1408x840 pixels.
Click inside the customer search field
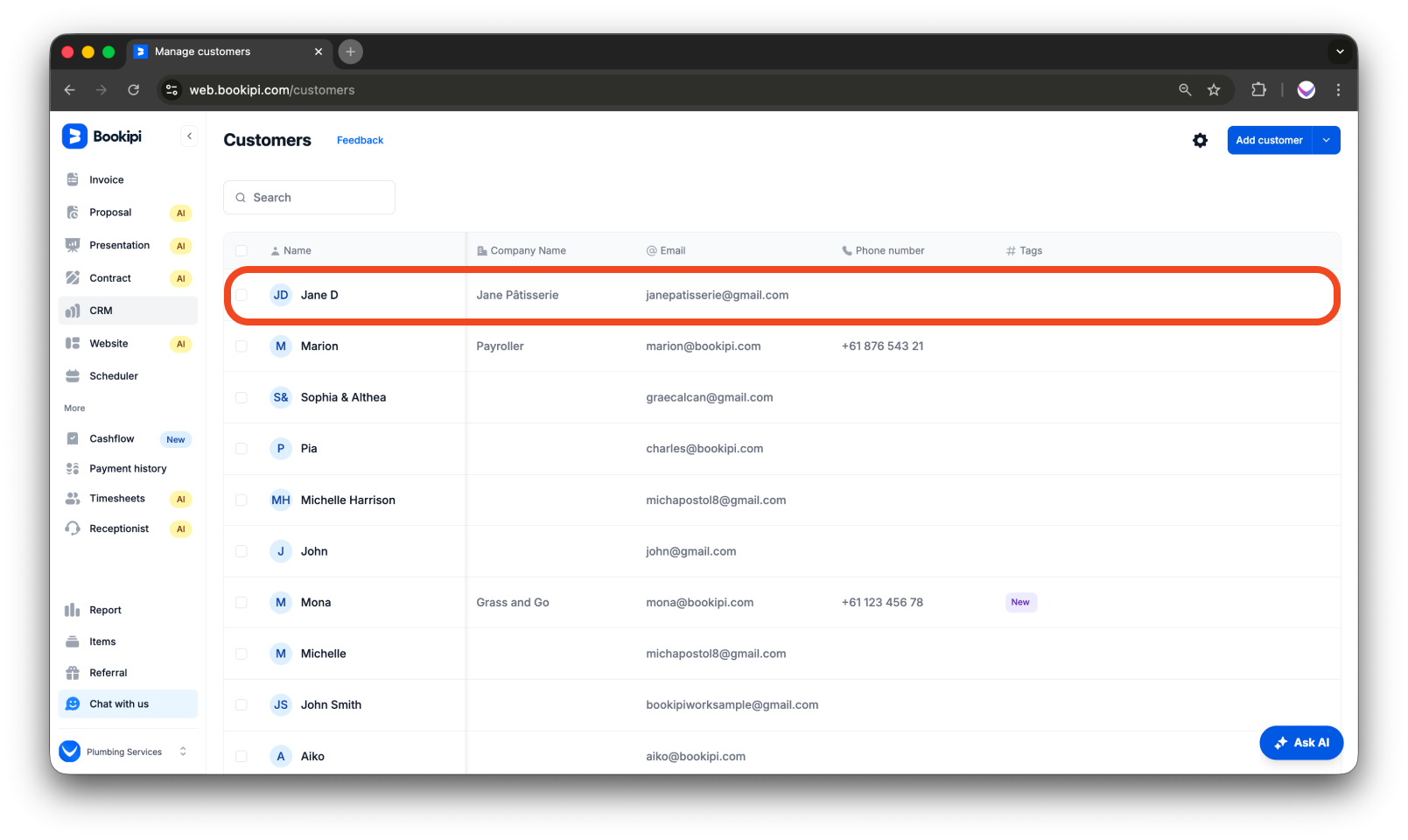[309, 197]
